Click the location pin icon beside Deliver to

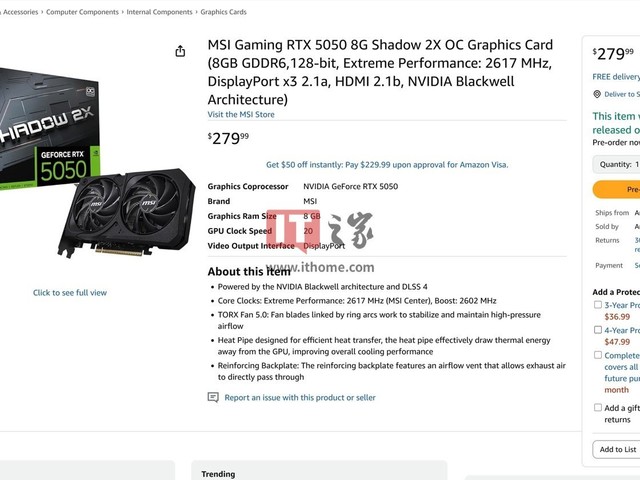coord(597,94)
